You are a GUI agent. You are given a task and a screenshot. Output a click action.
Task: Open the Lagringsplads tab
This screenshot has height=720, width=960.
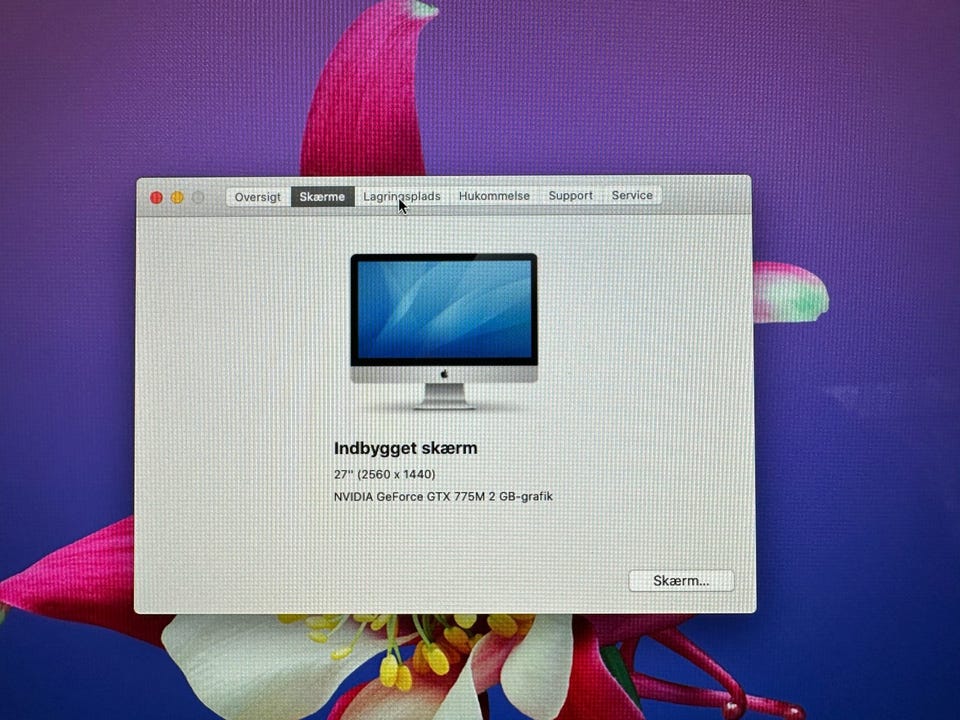[x=402, y=196]
